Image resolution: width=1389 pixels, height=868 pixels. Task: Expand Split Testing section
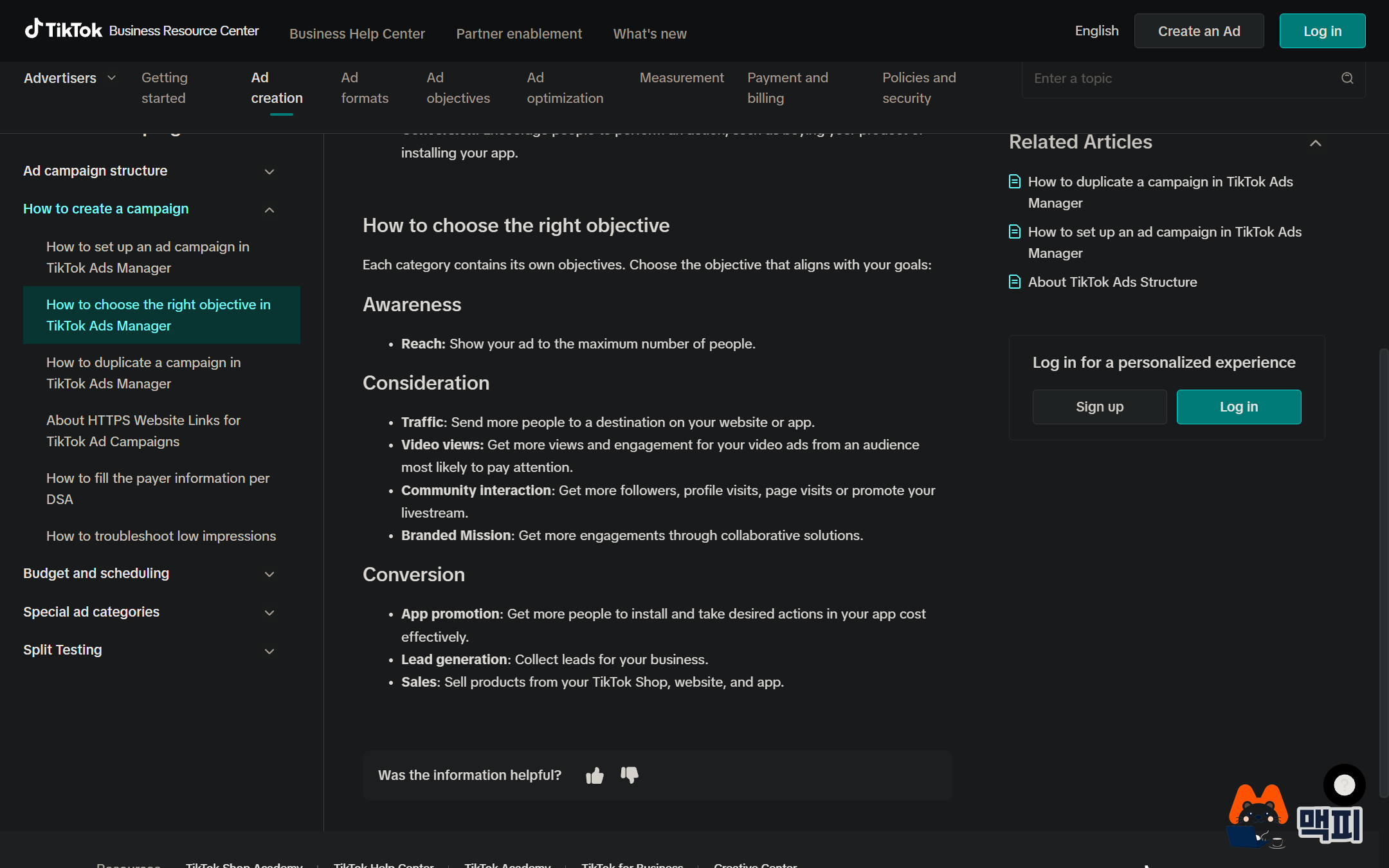point(269,651)
